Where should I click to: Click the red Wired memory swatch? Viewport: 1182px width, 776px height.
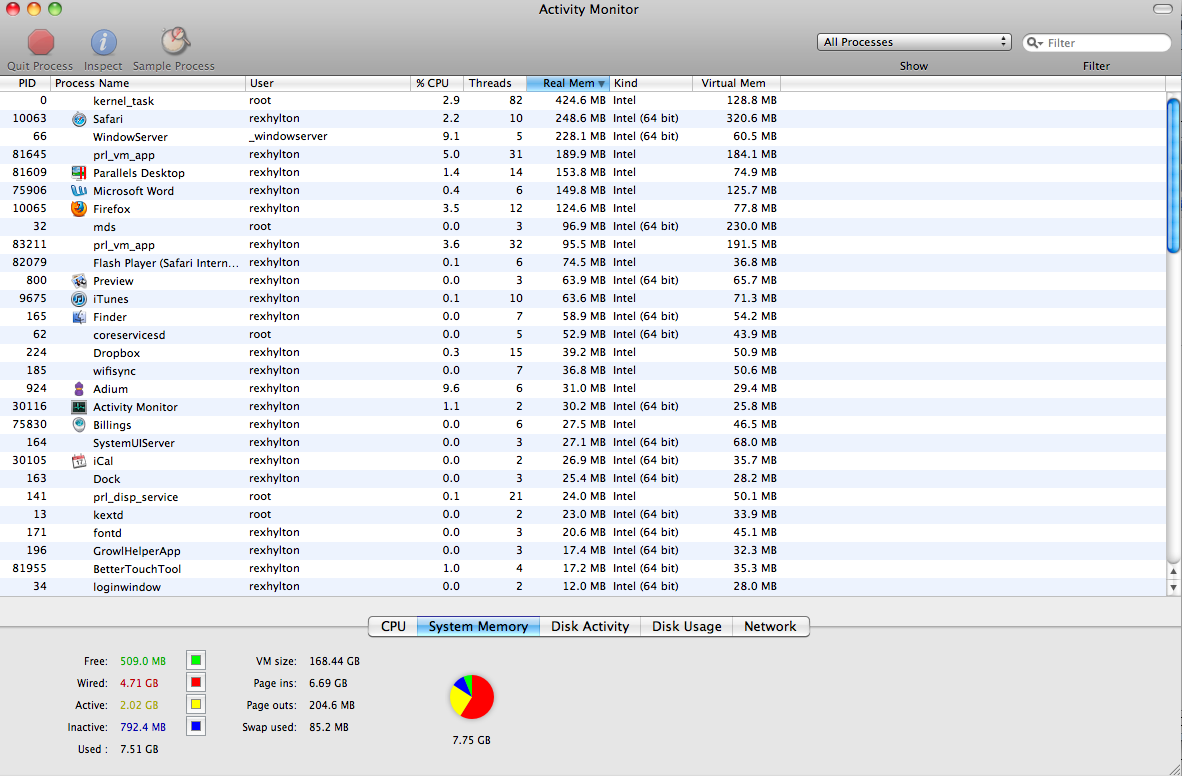coord(196,682)
